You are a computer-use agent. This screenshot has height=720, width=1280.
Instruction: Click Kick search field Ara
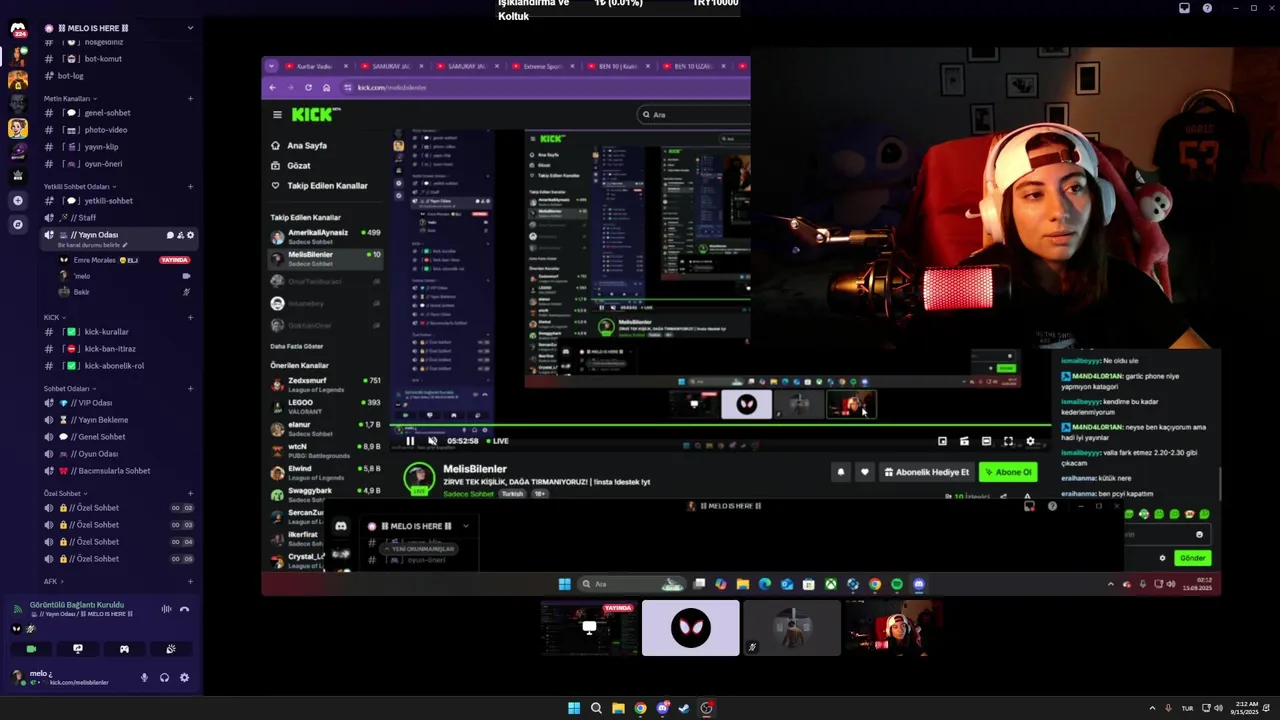tap(694, 115)
